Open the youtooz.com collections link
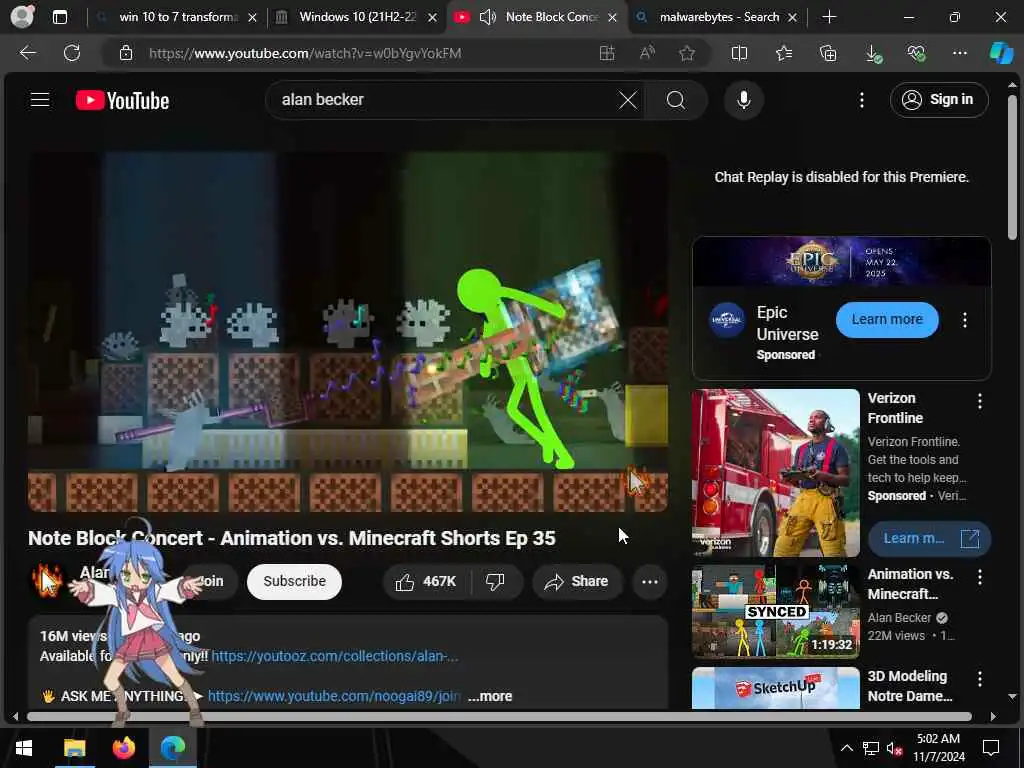 tap(334, 656)
